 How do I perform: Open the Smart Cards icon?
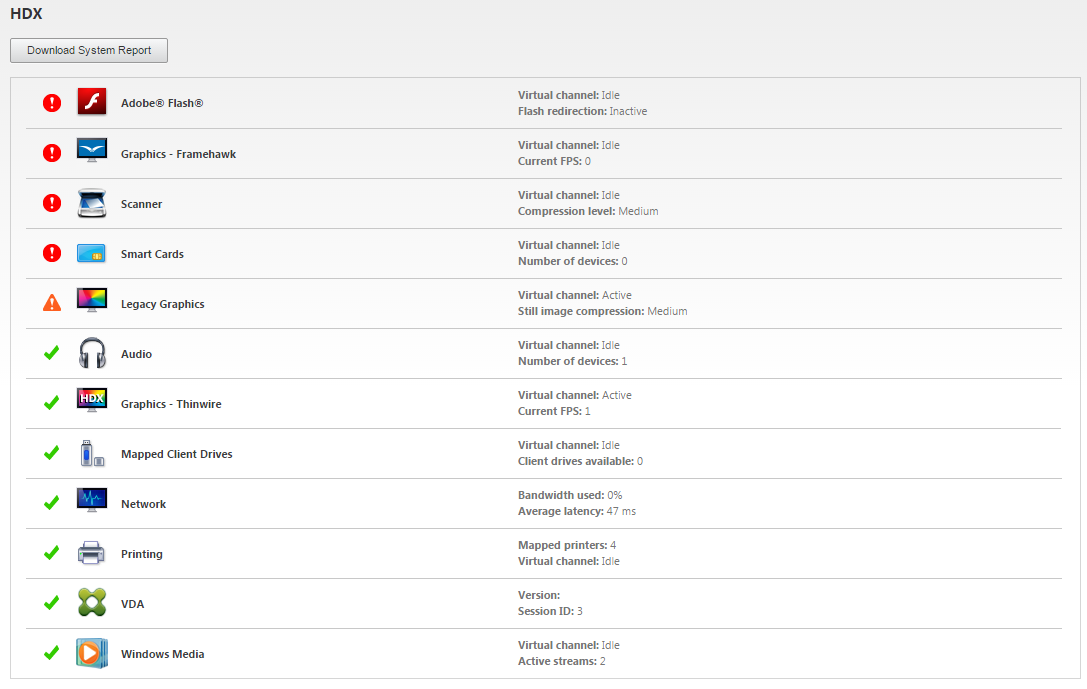tap(92, 253)
